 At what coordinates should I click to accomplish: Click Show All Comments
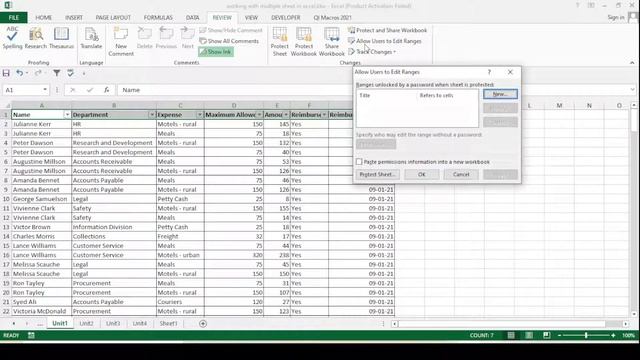point(229,41)
